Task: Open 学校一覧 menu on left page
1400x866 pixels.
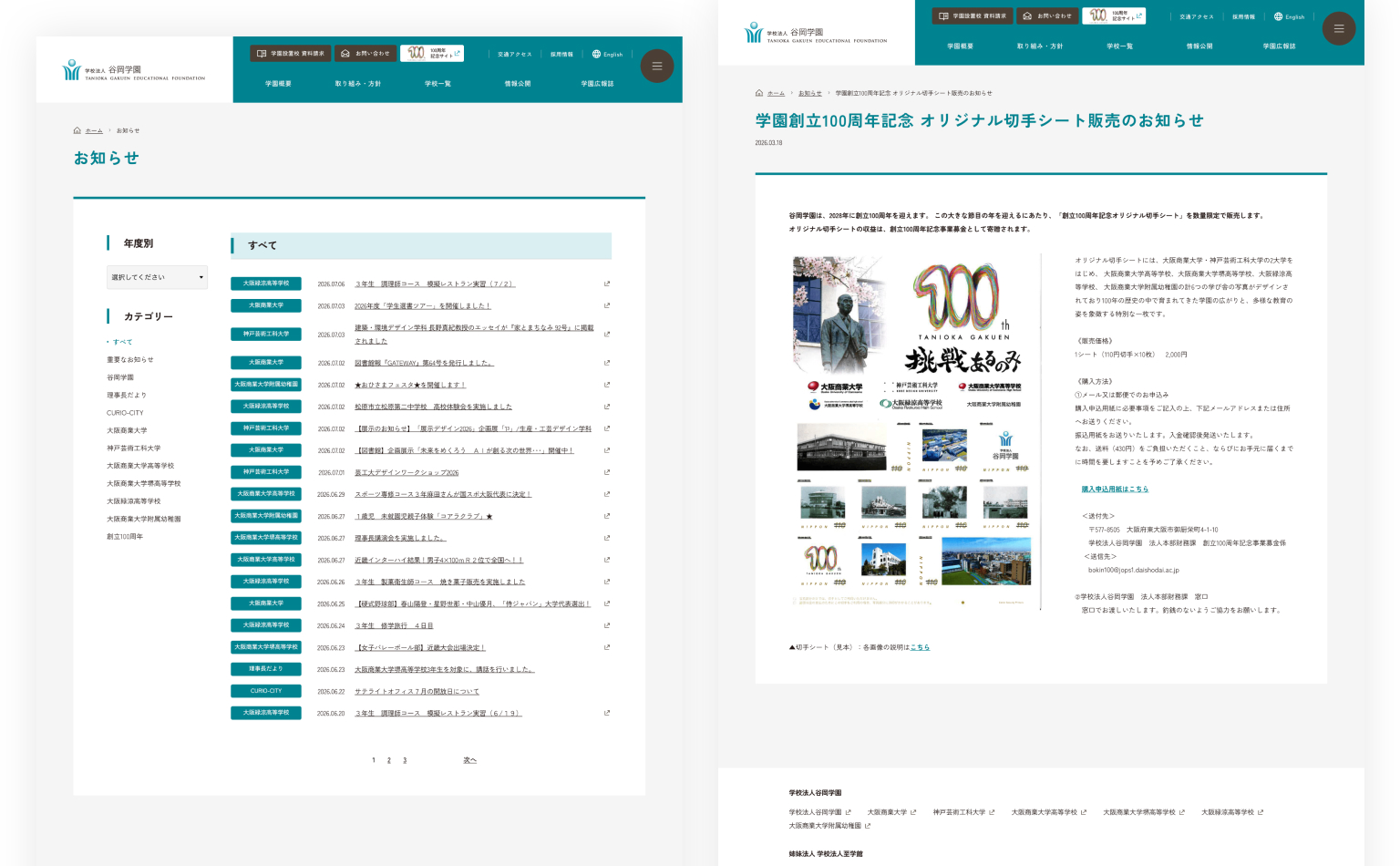Action: click(437, 84)
